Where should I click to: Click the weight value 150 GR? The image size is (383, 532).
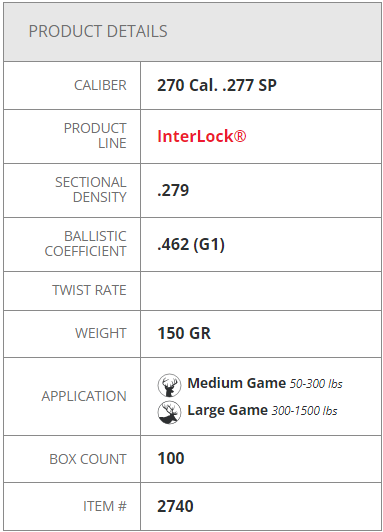[184, 333]
